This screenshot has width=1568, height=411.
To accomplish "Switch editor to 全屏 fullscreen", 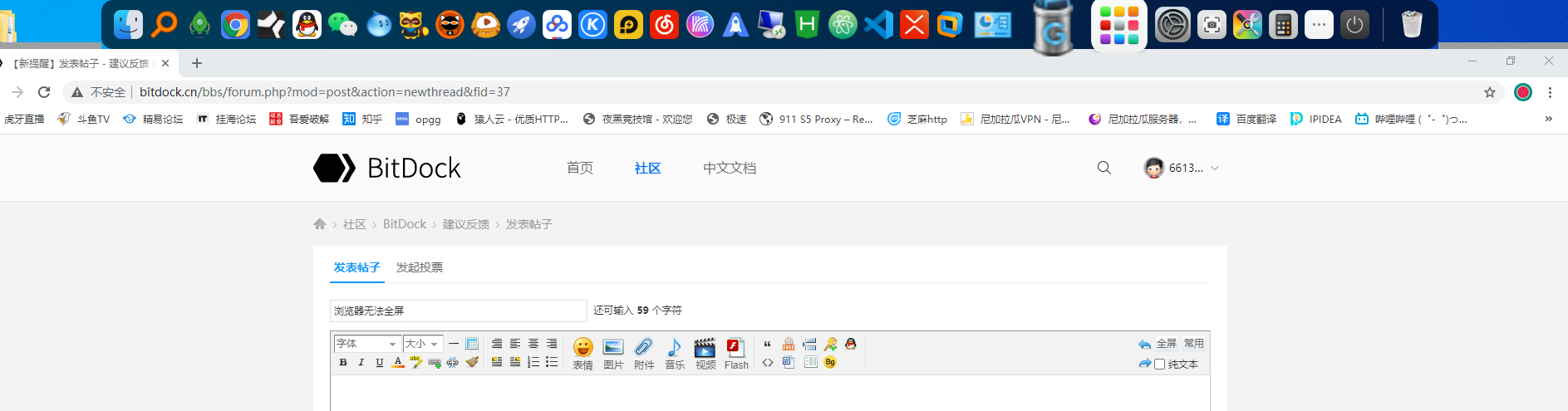I will [1167, 343].
